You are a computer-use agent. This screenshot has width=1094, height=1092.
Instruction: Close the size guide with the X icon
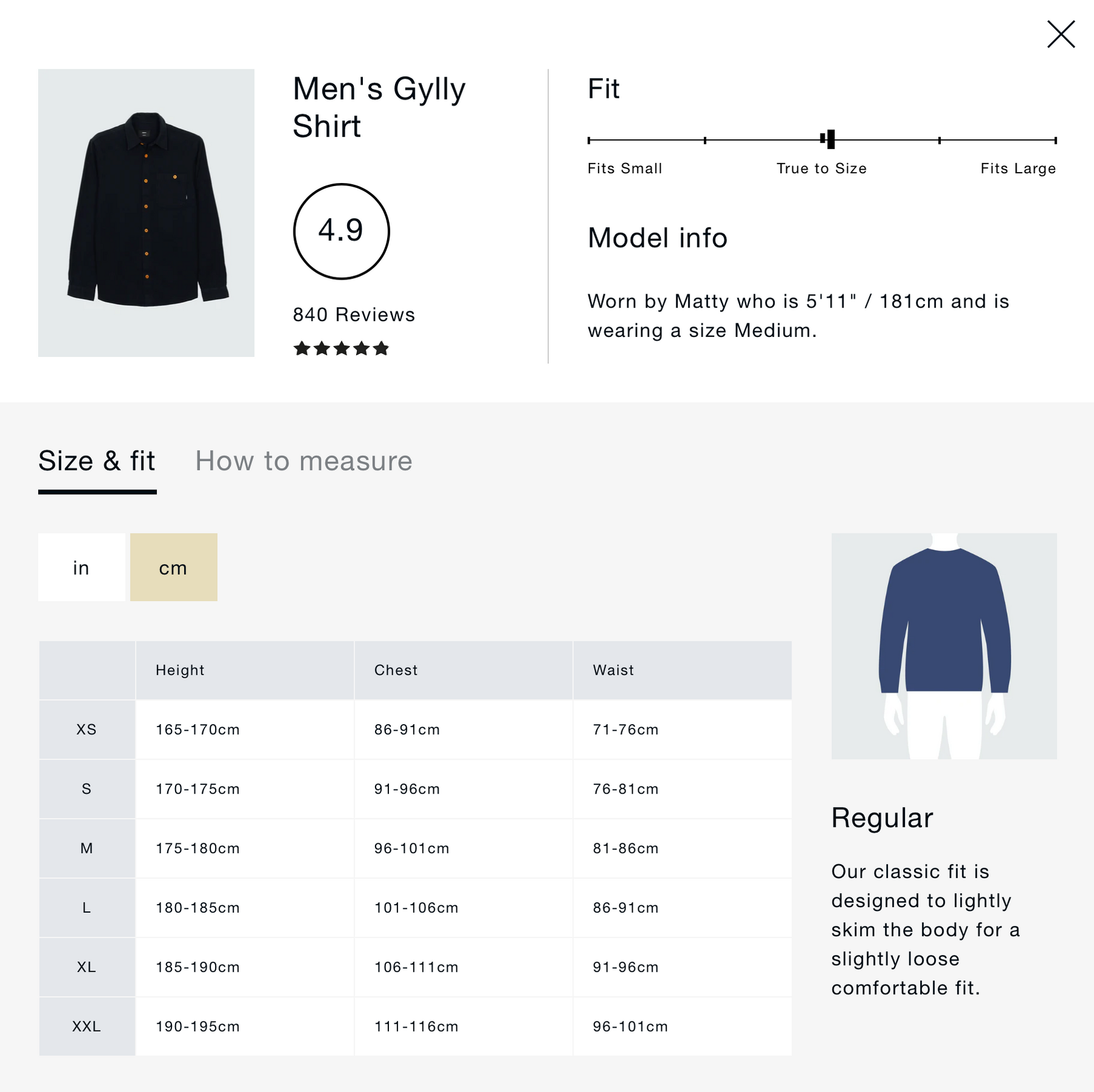click(1061, 34)
